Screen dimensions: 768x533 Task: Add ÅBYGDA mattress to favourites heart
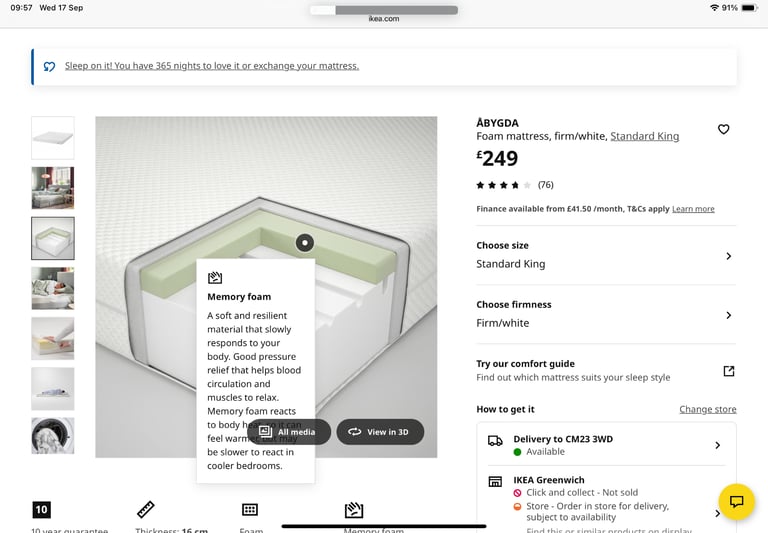(723, 129)
